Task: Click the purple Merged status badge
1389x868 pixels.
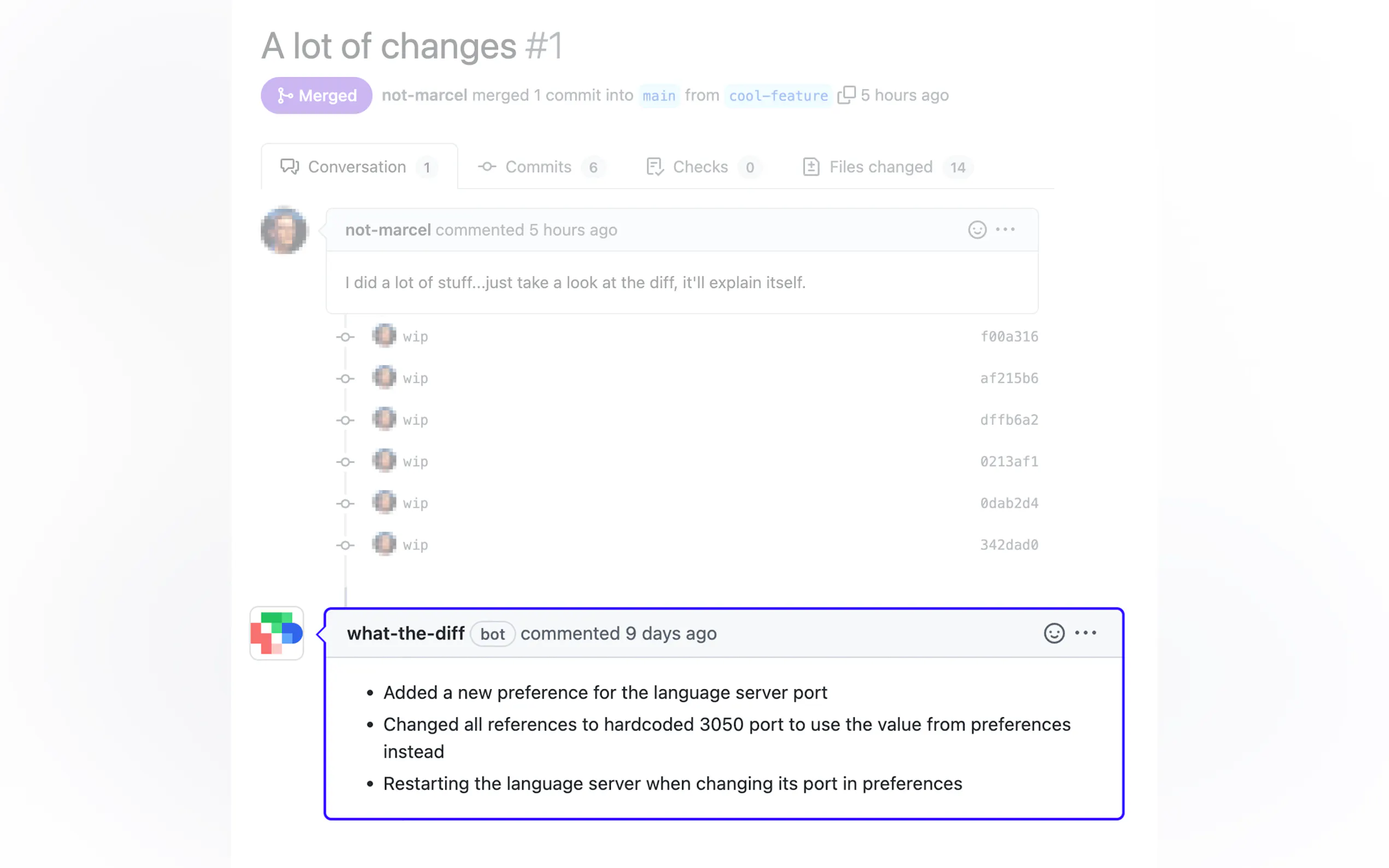Action: (x=317, y=95)
